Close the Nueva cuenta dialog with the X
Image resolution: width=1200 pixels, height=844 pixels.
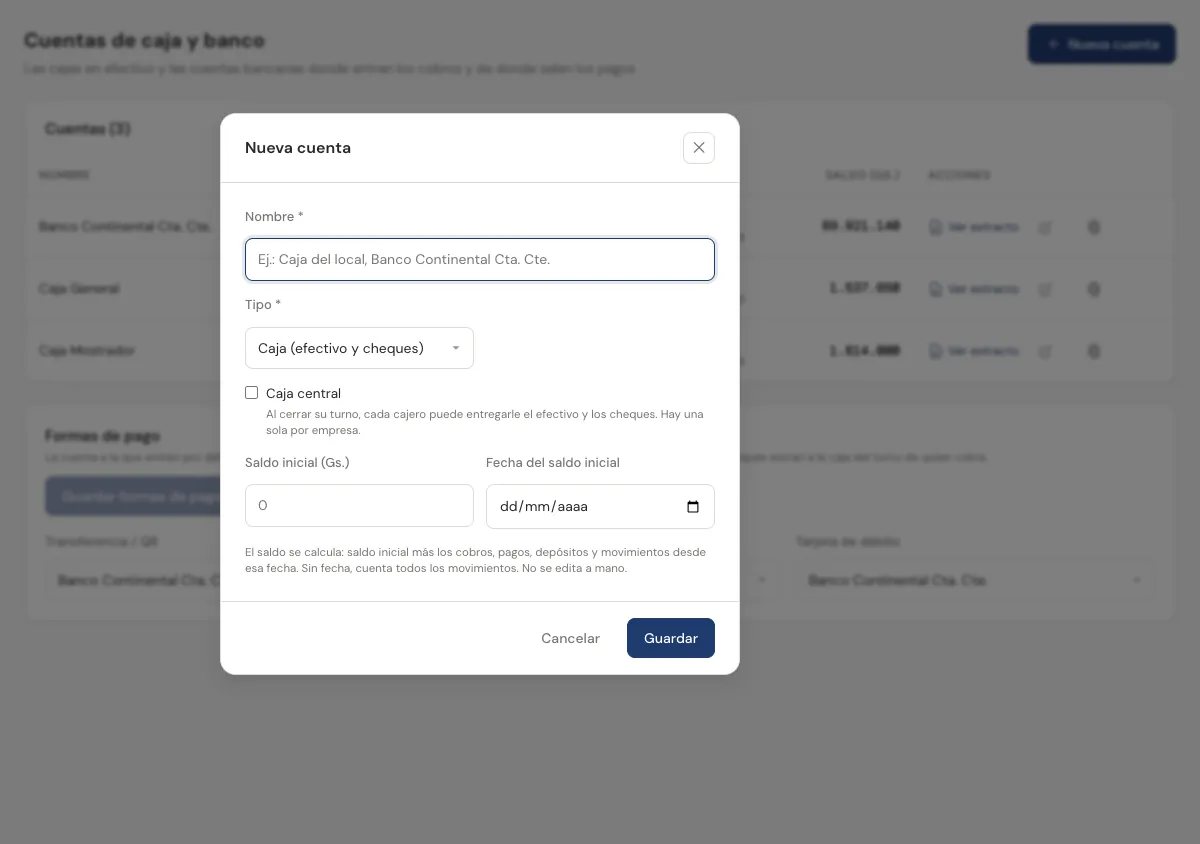699,148
